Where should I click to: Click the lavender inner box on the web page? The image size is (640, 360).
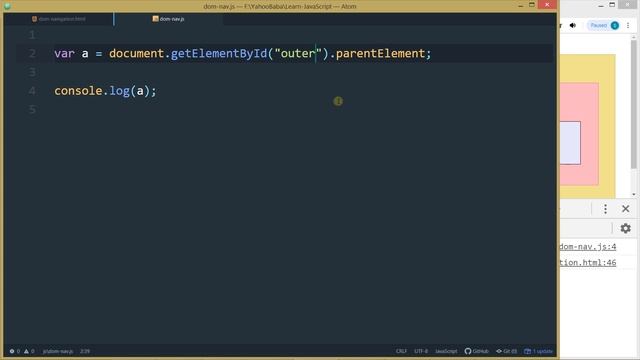point(570,143)
